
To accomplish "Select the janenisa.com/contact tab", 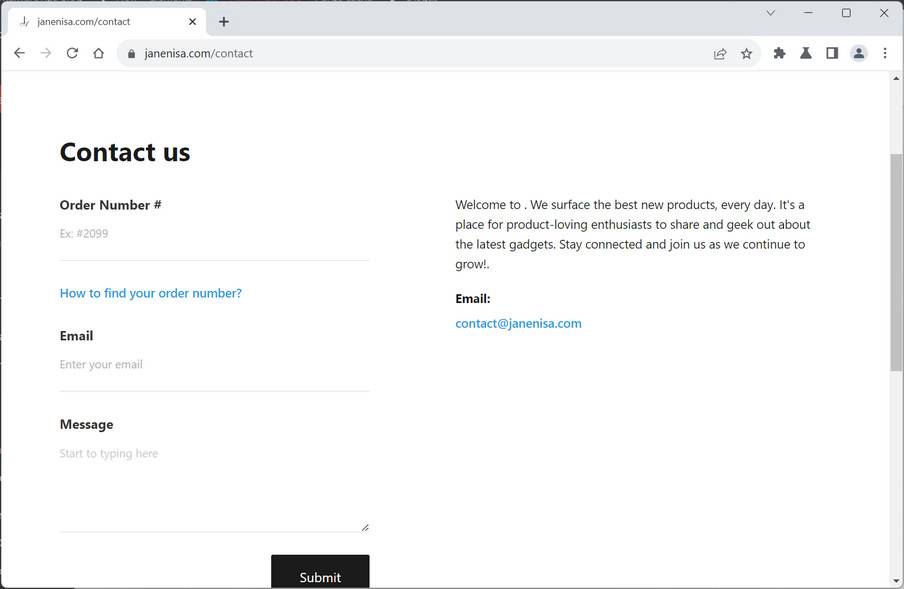I will [x=100, y=21].
